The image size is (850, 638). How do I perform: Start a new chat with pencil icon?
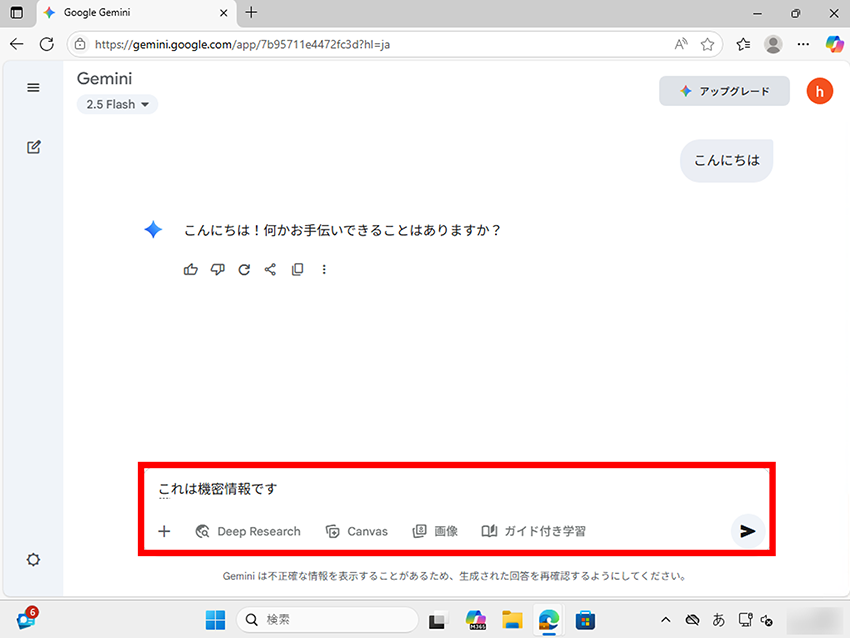33,147
